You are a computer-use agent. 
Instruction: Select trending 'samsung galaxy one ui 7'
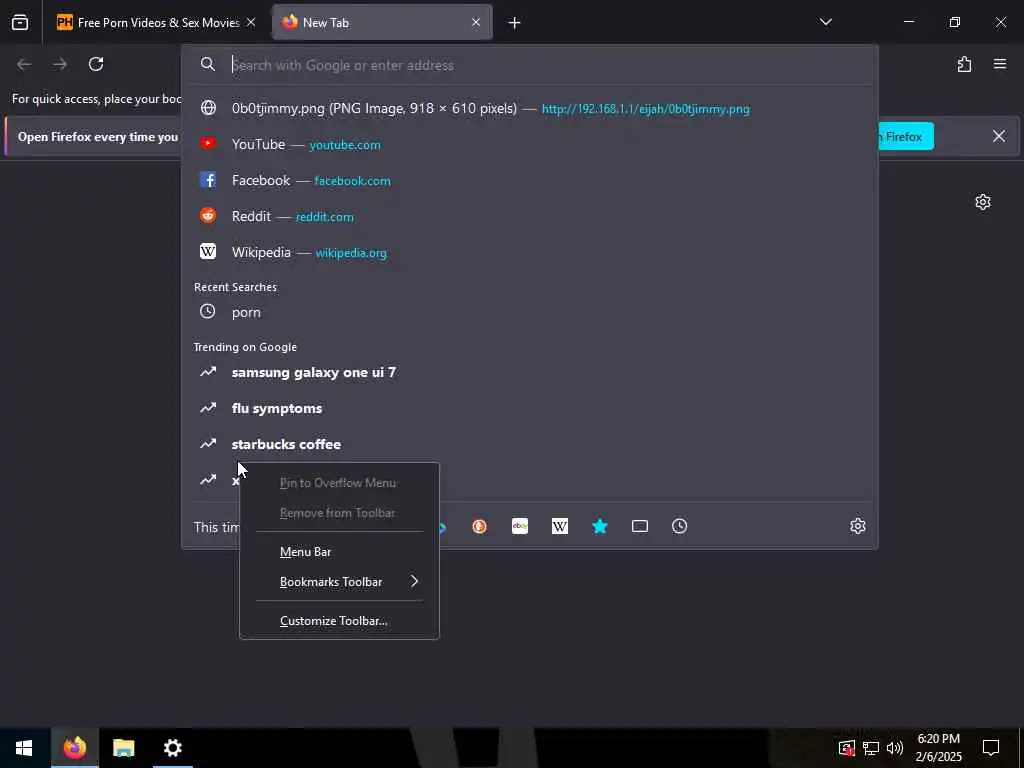tap(532, 372)
